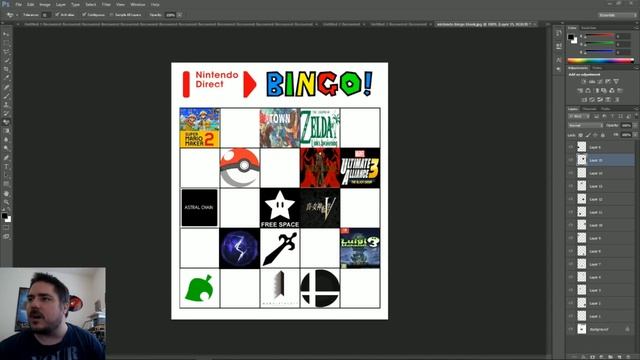Open the Color panel flyout menu
The image size is (640, 360).
(x=636, y=28)
